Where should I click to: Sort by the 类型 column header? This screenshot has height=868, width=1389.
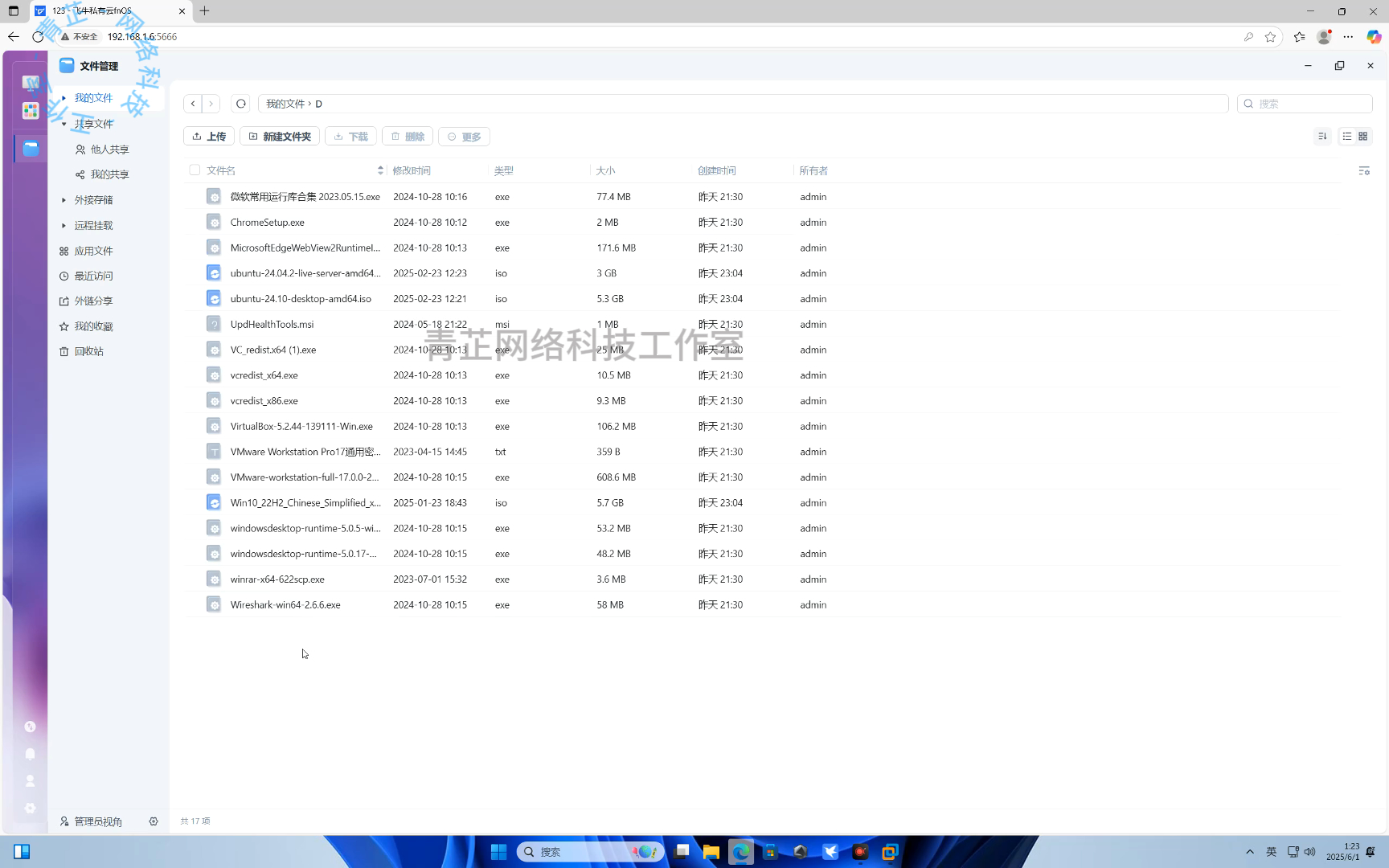(x=503, y=170)
